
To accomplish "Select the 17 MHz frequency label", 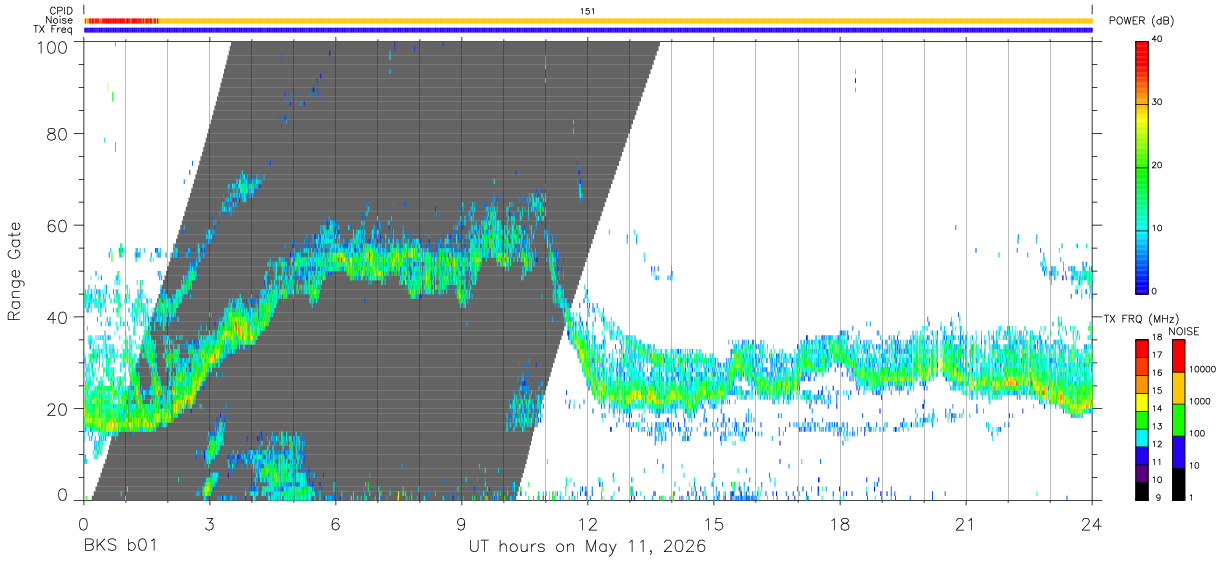I will coord(1159,355).
